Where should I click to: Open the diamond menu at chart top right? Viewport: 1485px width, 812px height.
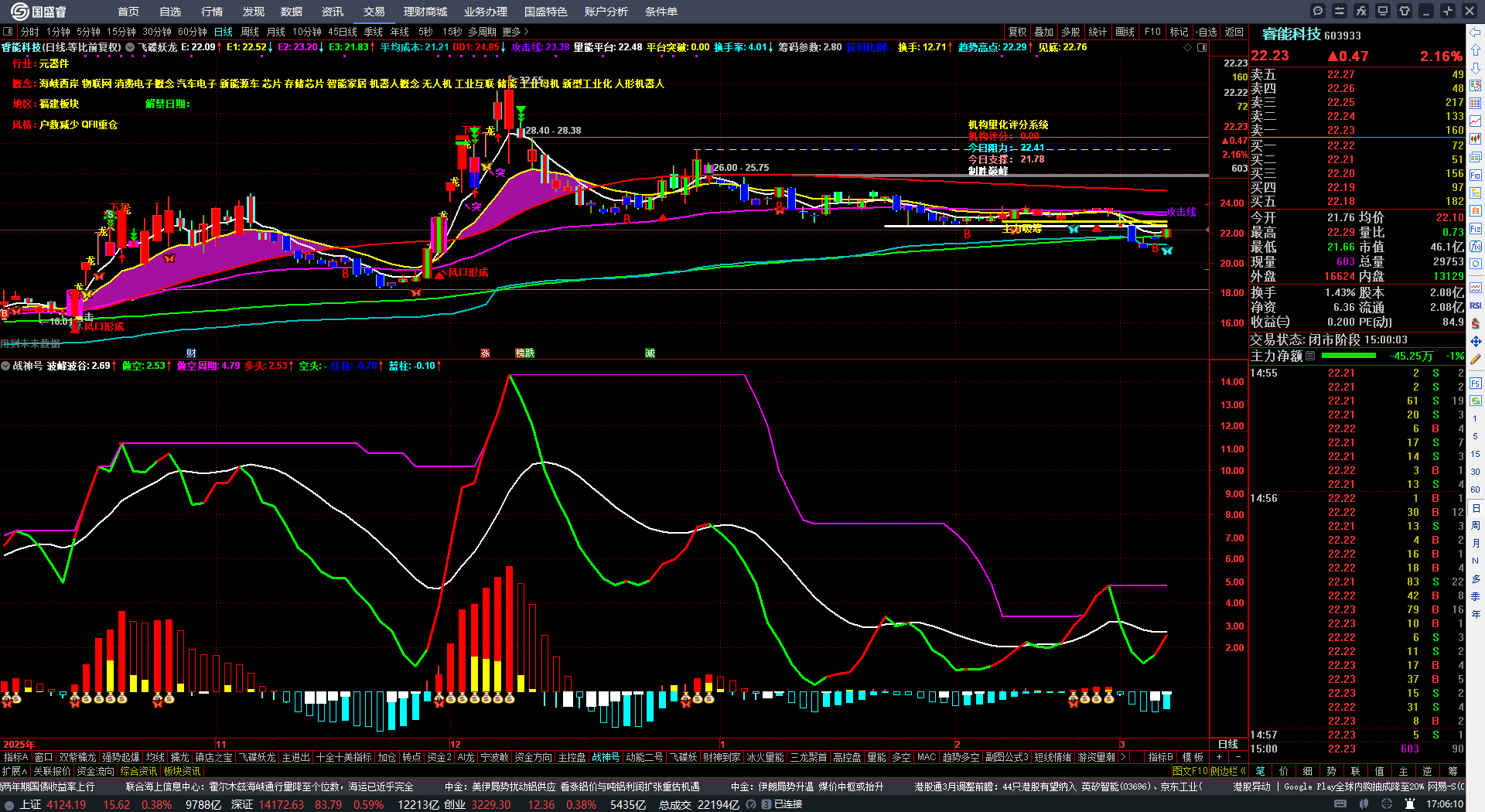point(1188,47)
